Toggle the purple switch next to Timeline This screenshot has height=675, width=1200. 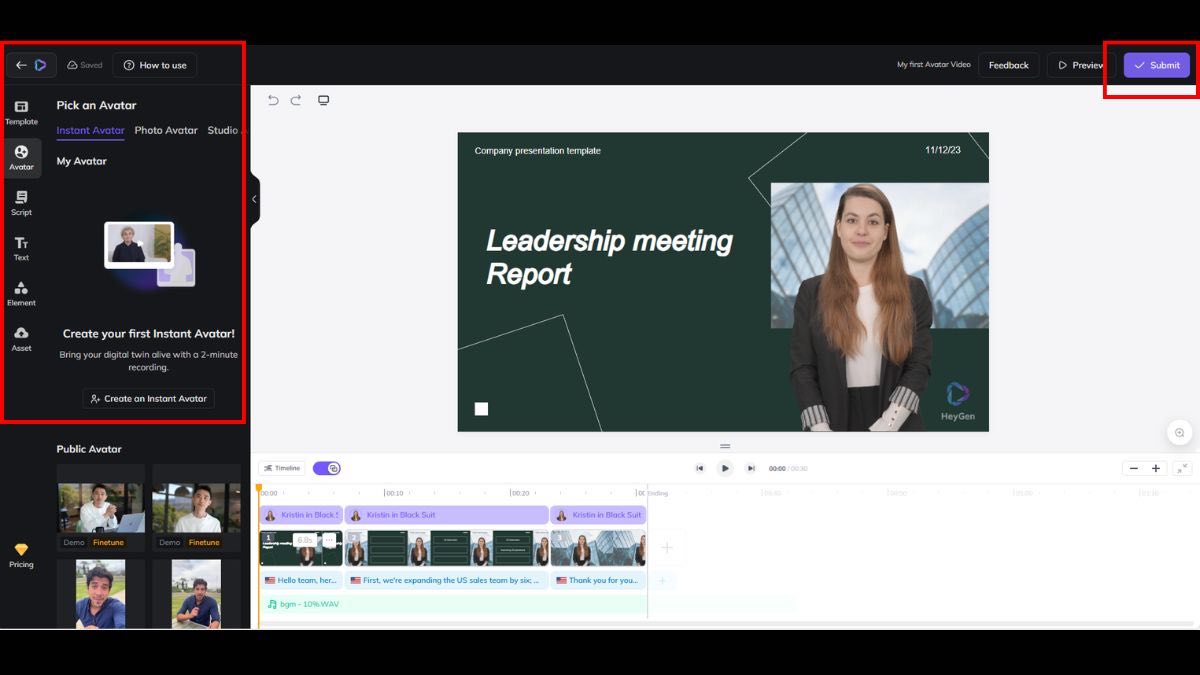point(326,467)
